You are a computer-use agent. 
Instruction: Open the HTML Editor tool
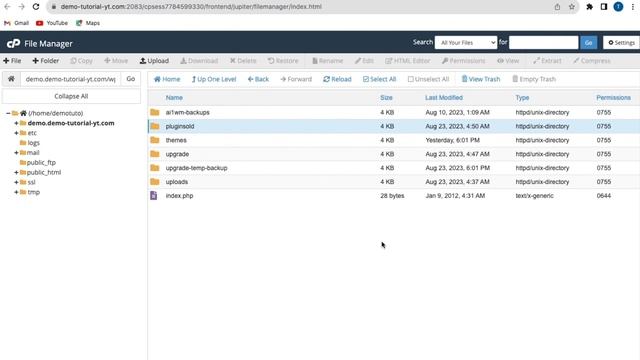(407, 61)
